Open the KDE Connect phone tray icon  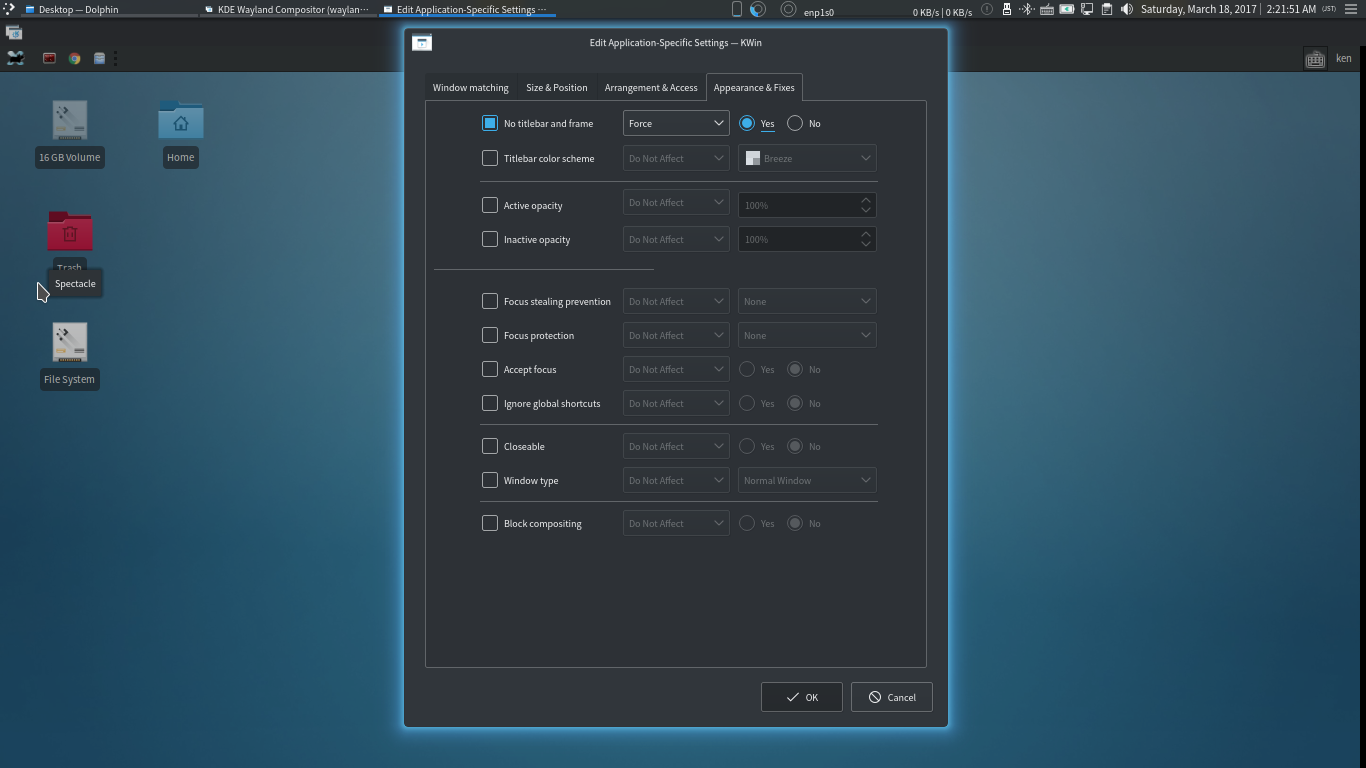coord(737,9)
